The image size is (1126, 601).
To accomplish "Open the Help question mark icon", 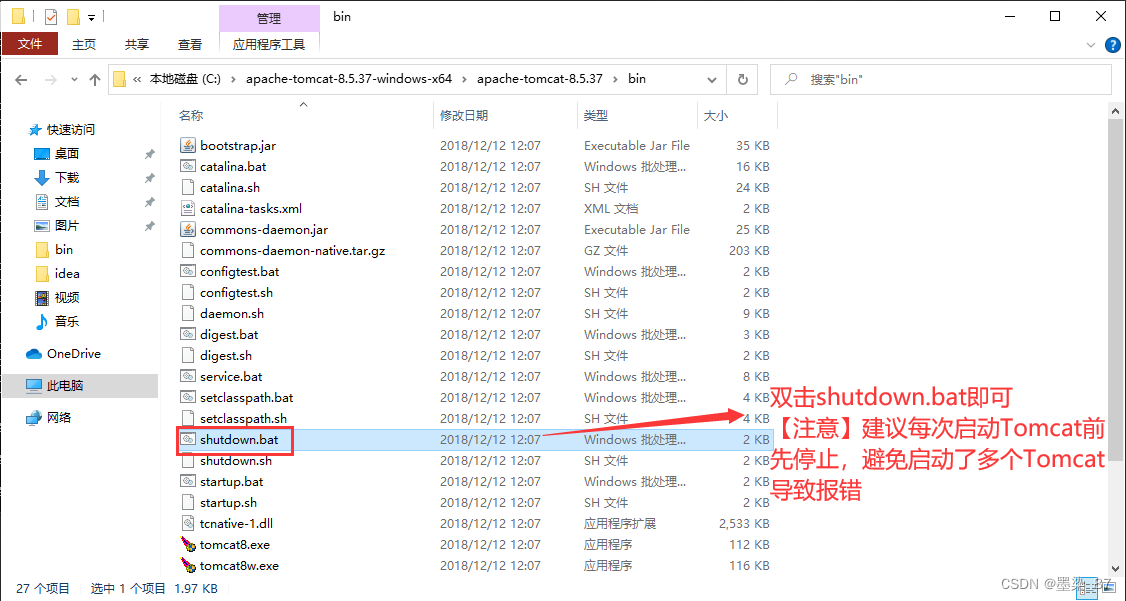I will coord(1110,45).
